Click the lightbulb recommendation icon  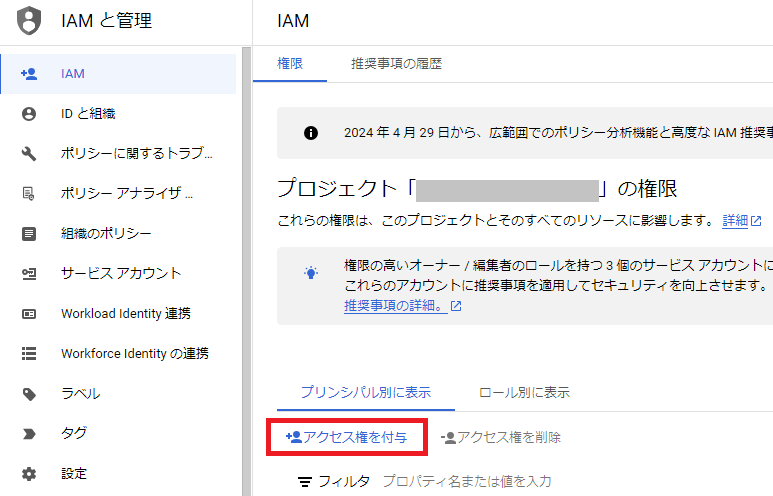tap(311, 273)
